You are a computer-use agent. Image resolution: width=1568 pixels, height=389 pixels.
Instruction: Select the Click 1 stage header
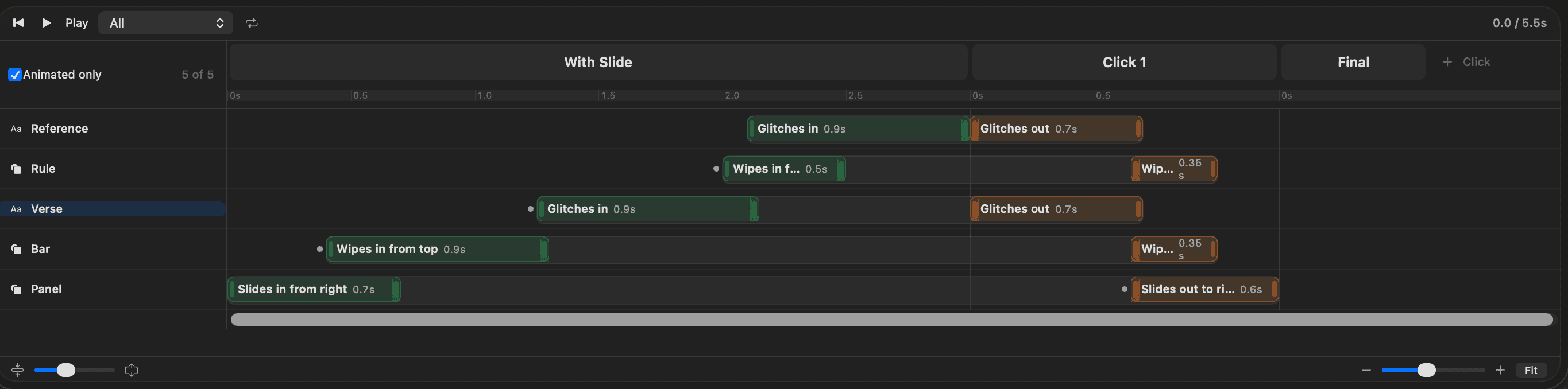point(1123,62)
